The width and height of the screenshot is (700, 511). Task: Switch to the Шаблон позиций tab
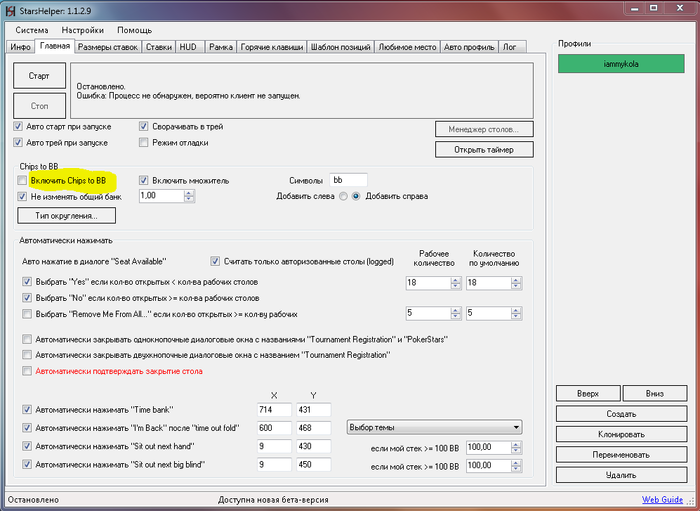[x=341, y=47]
